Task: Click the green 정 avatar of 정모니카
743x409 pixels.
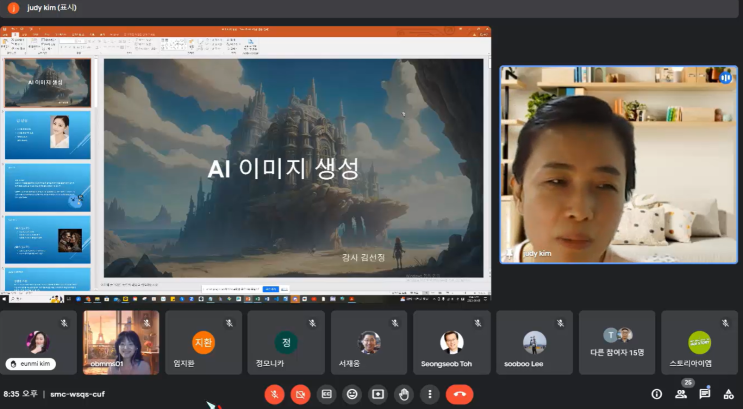Action: (286, 342)
